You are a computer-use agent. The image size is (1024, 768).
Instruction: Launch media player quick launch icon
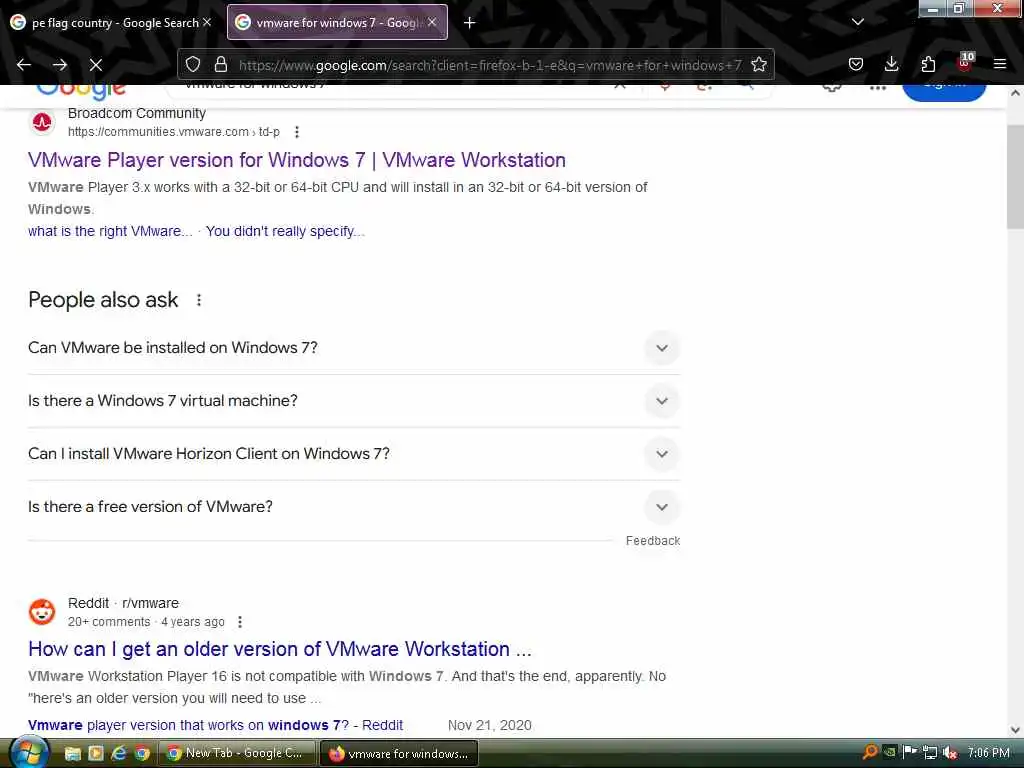(x=96, y=754)
